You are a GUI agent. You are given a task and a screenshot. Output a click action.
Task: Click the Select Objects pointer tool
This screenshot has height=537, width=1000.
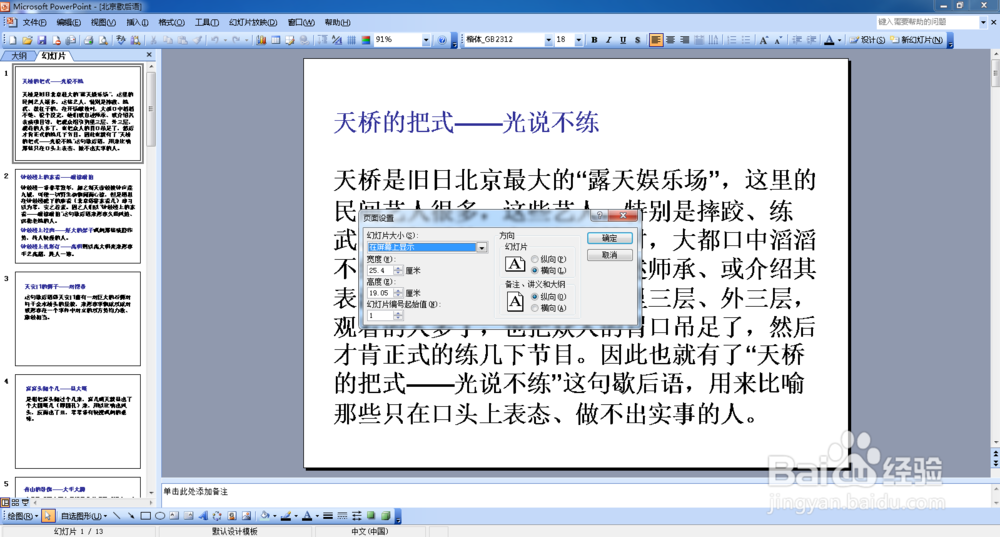coord(48,516)
